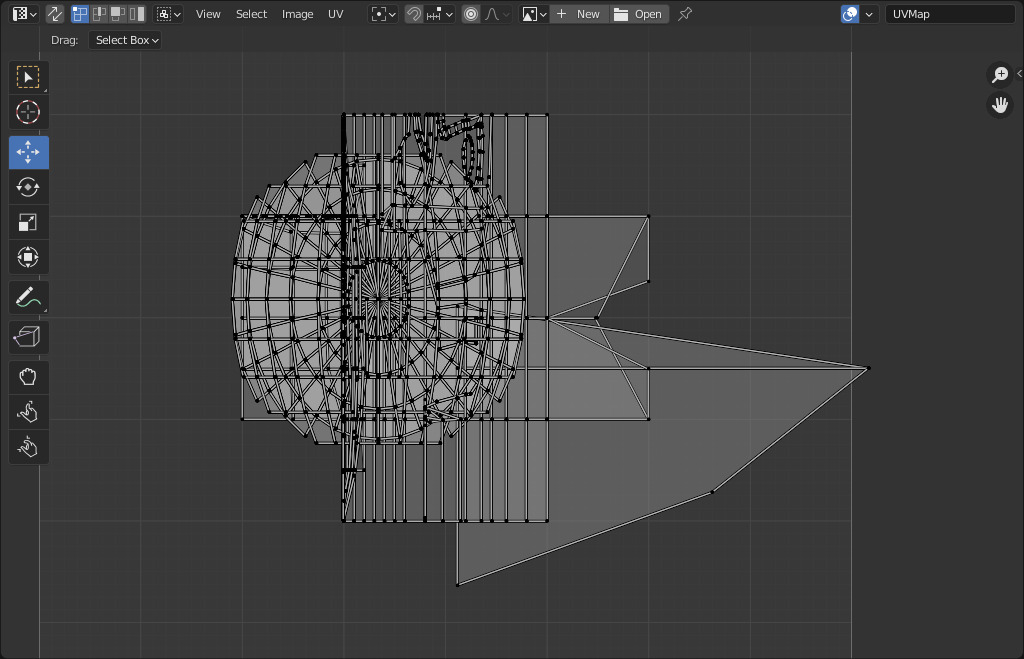
Task: Switch to vertex selection mode
Action: point(80,14)
